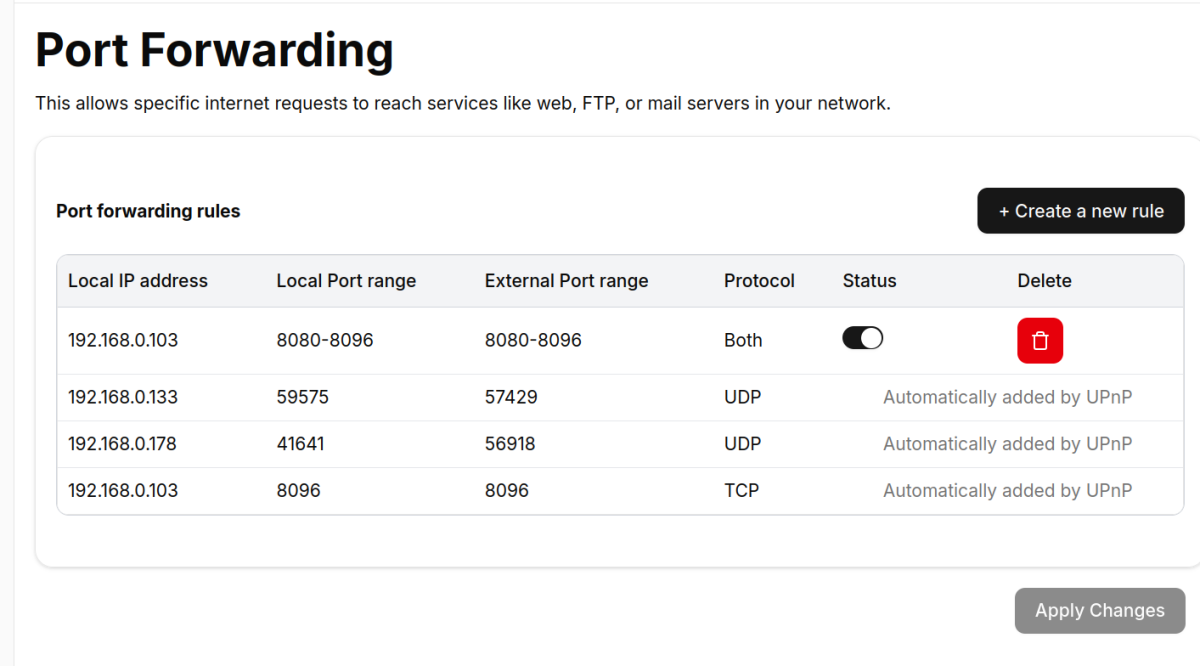
Task: Select the External Port range column header
Action: pos(567,281)
